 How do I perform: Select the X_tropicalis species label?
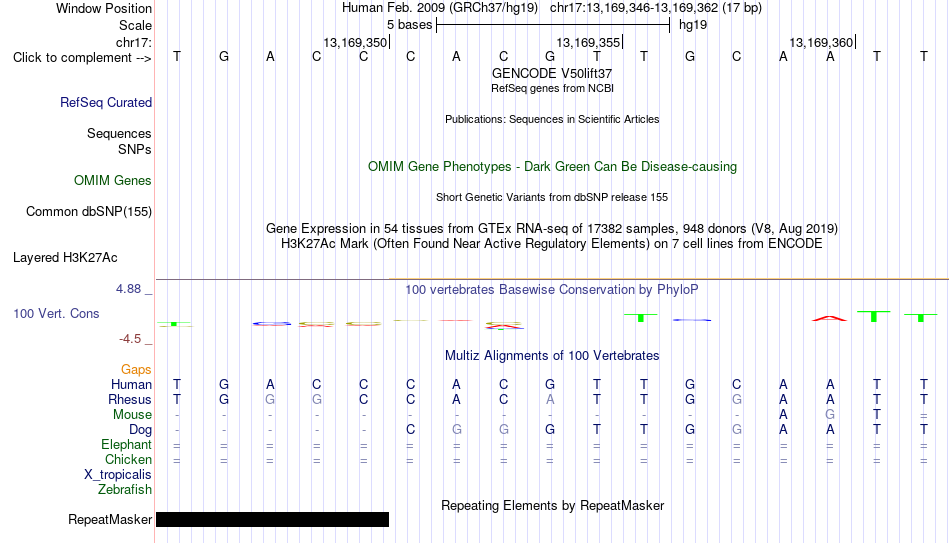point(118,475)
